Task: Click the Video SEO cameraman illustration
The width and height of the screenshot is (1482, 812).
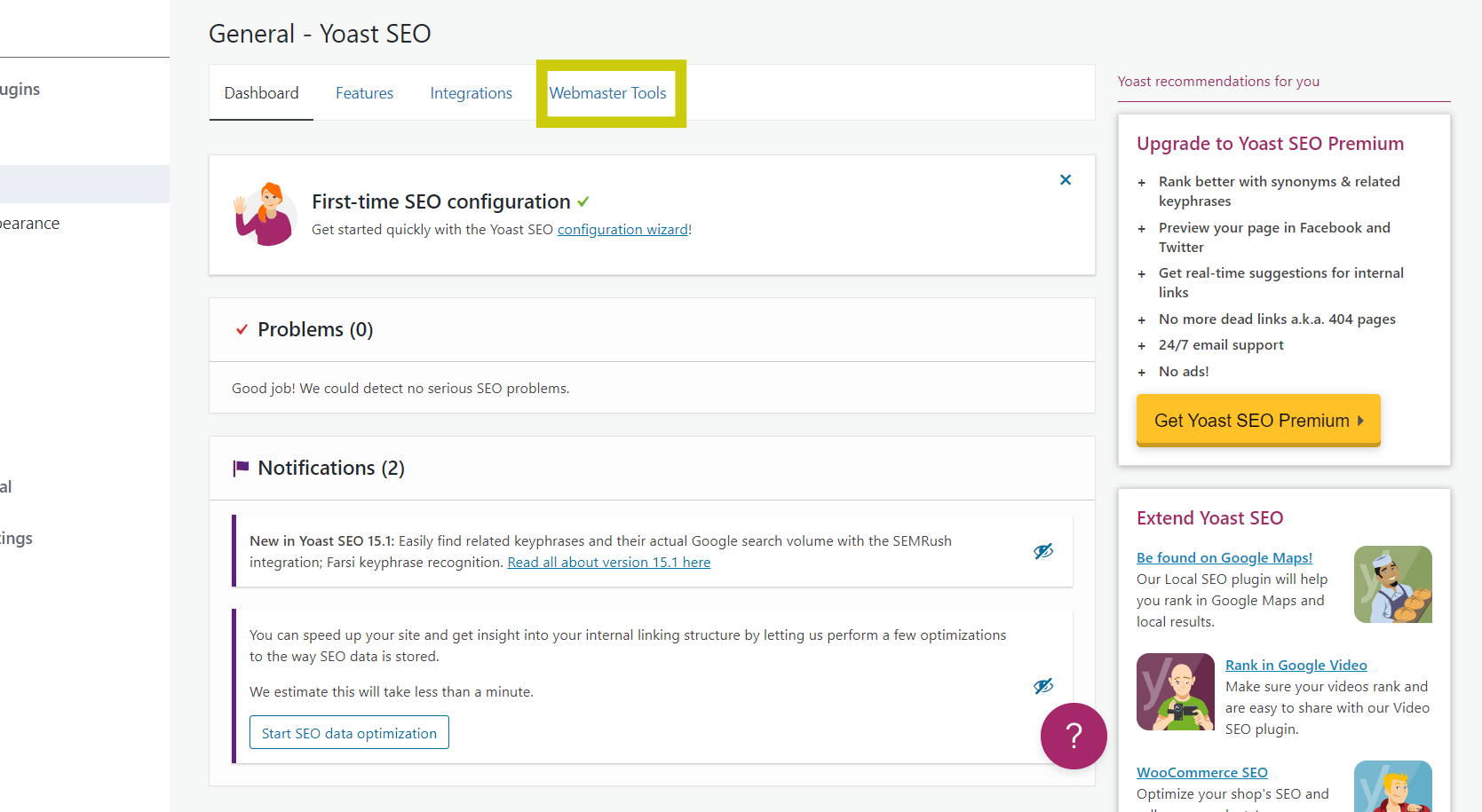Action: [x=1176, y=692]
